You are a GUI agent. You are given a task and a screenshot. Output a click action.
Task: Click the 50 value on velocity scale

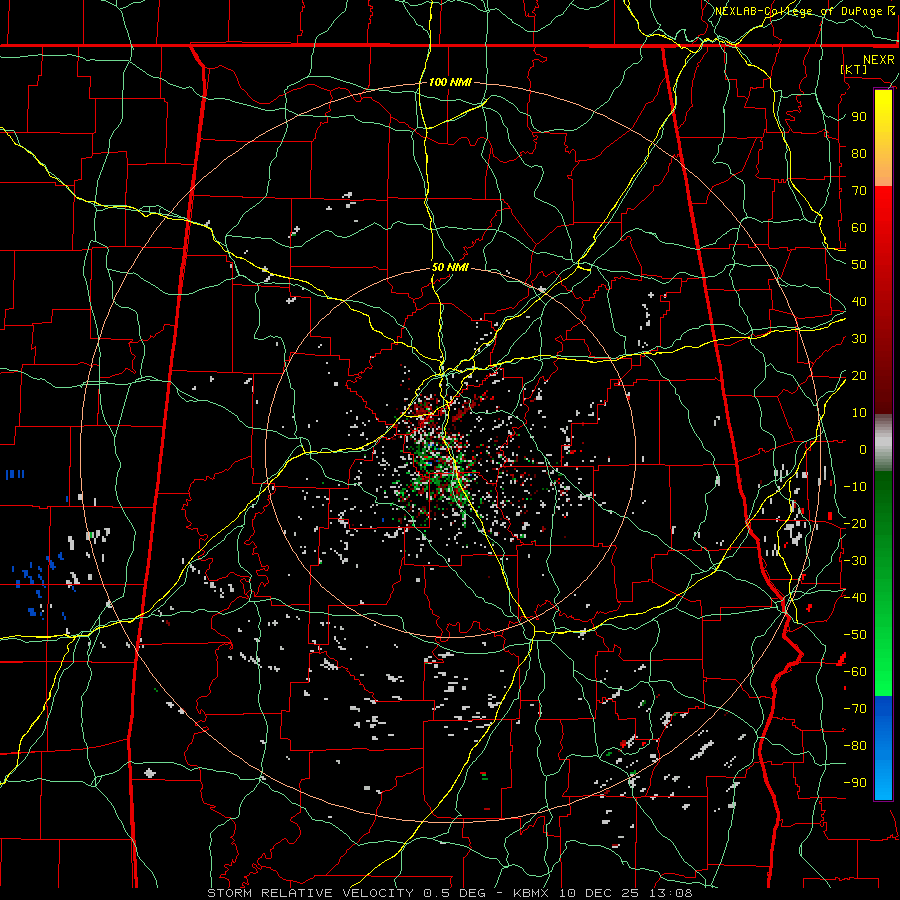[x=859, y=265]
